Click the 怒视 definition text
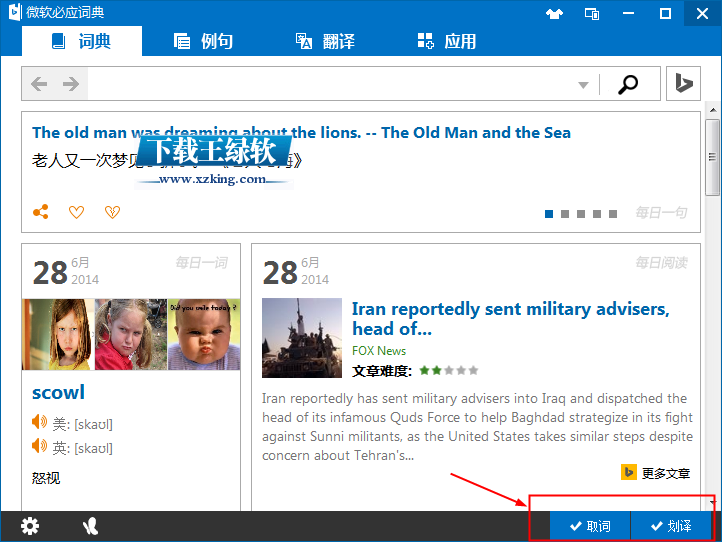Image resolution: width=722 pixels, height=542 pixels. point(46,478)
